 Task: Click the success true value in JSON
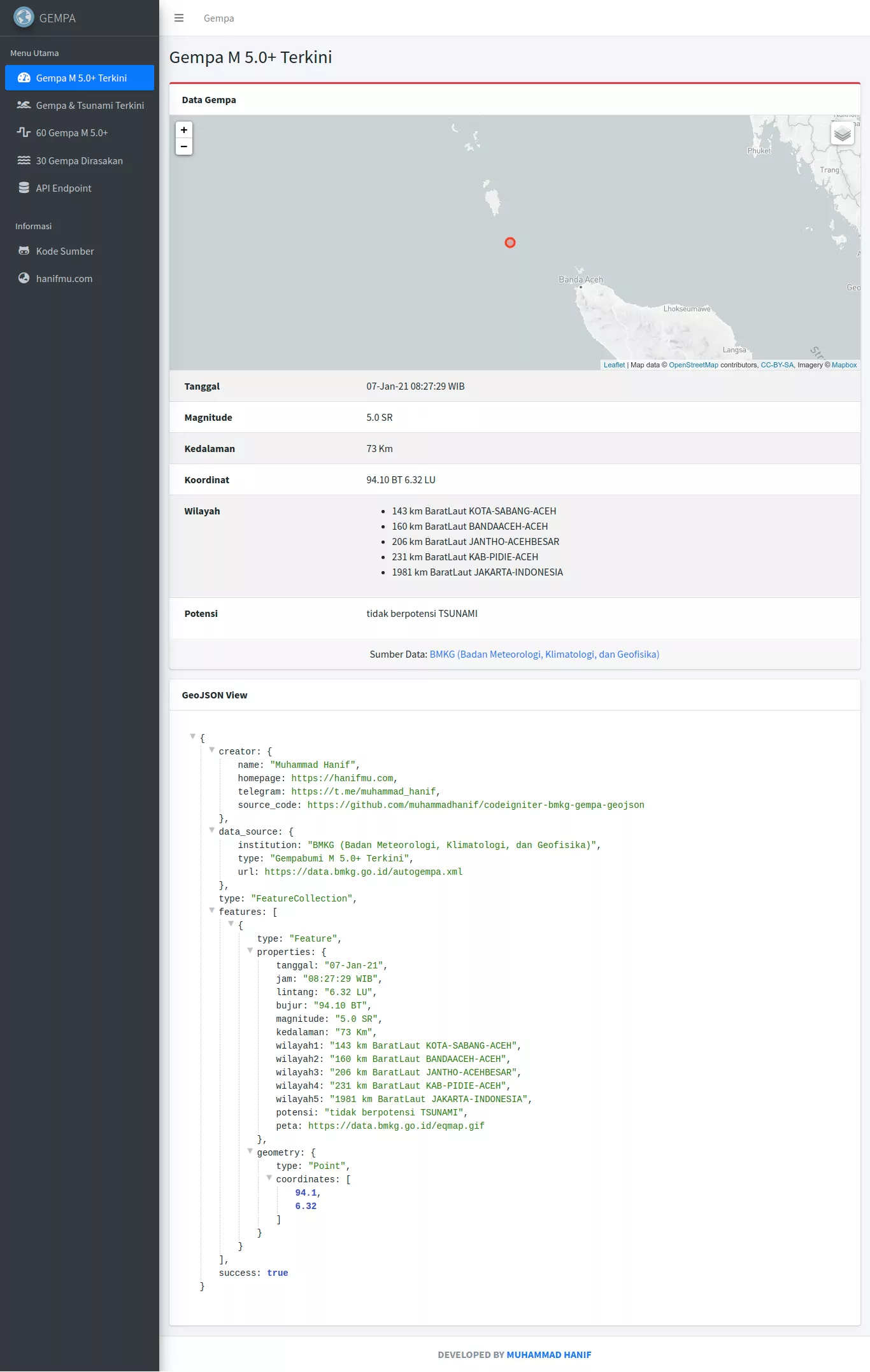pyautogui.click(x=278, y=1273)
